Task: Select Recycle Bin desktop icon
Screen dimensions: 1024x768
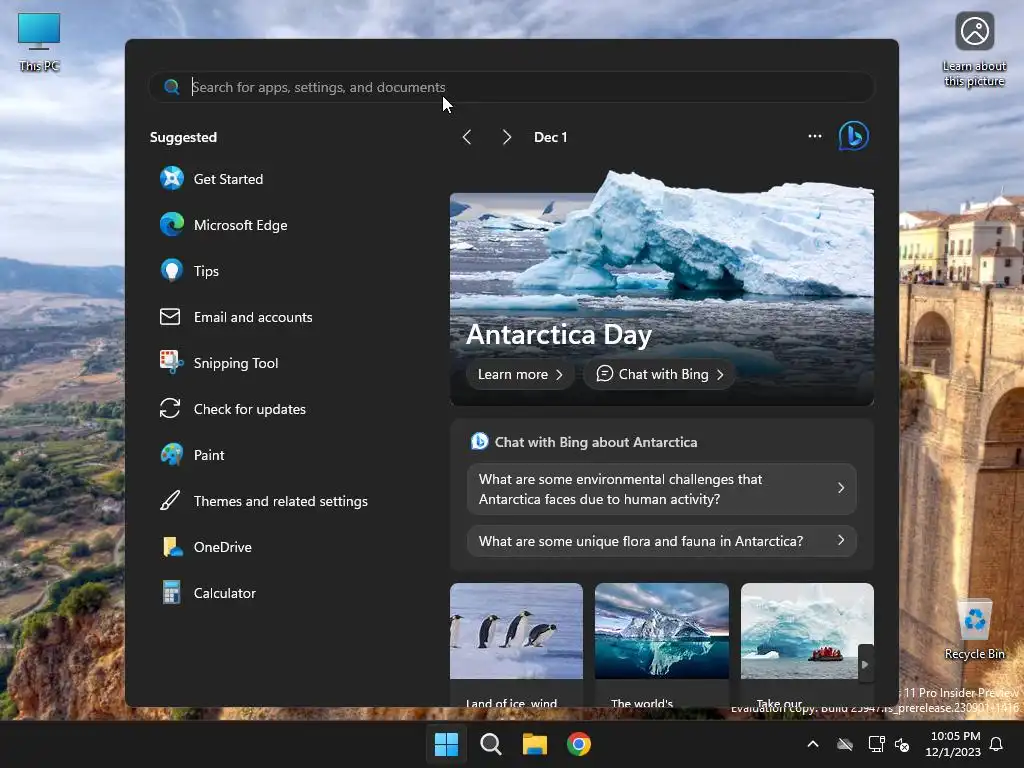Action: (974, 630)
